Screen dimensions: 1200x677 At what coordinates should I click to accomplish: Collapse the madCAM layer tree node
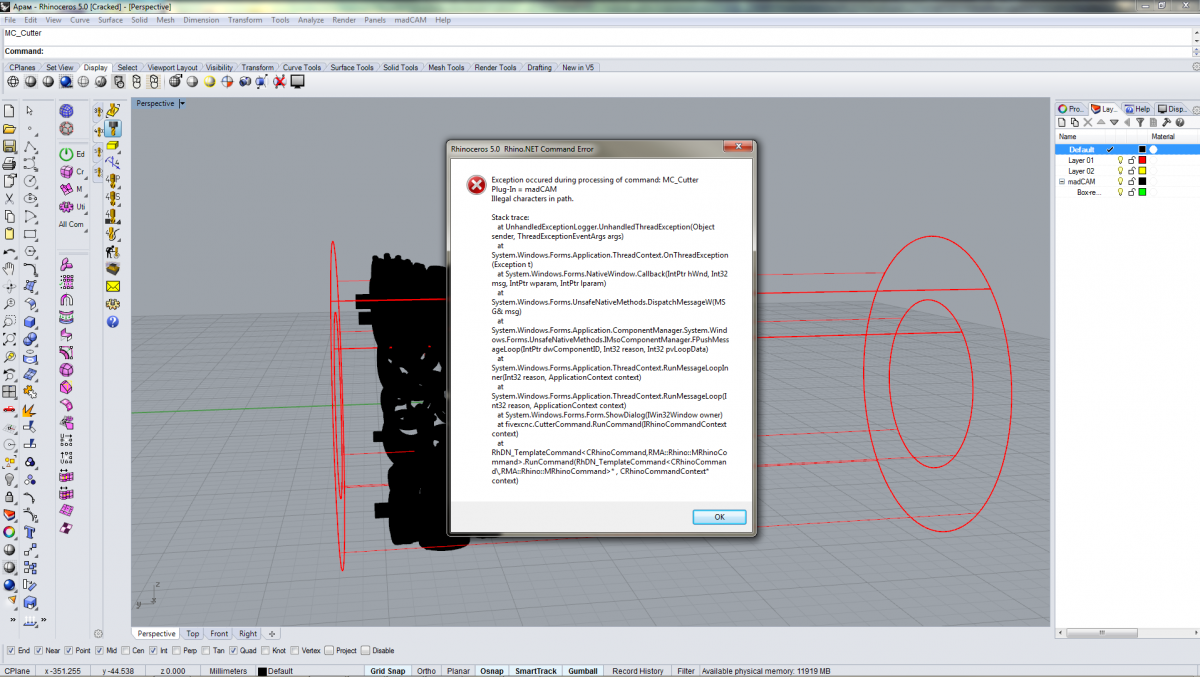coord(1062,181)
